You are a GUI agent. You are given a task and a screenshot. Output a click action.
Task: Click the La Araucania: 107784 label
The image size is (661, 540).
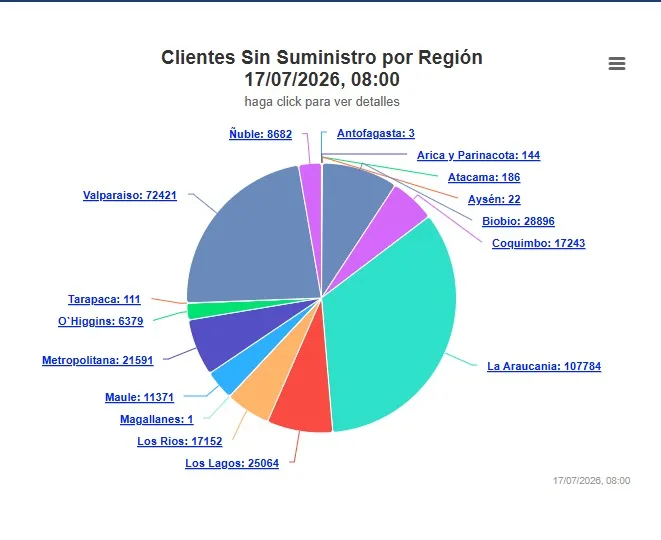[544, 366]
